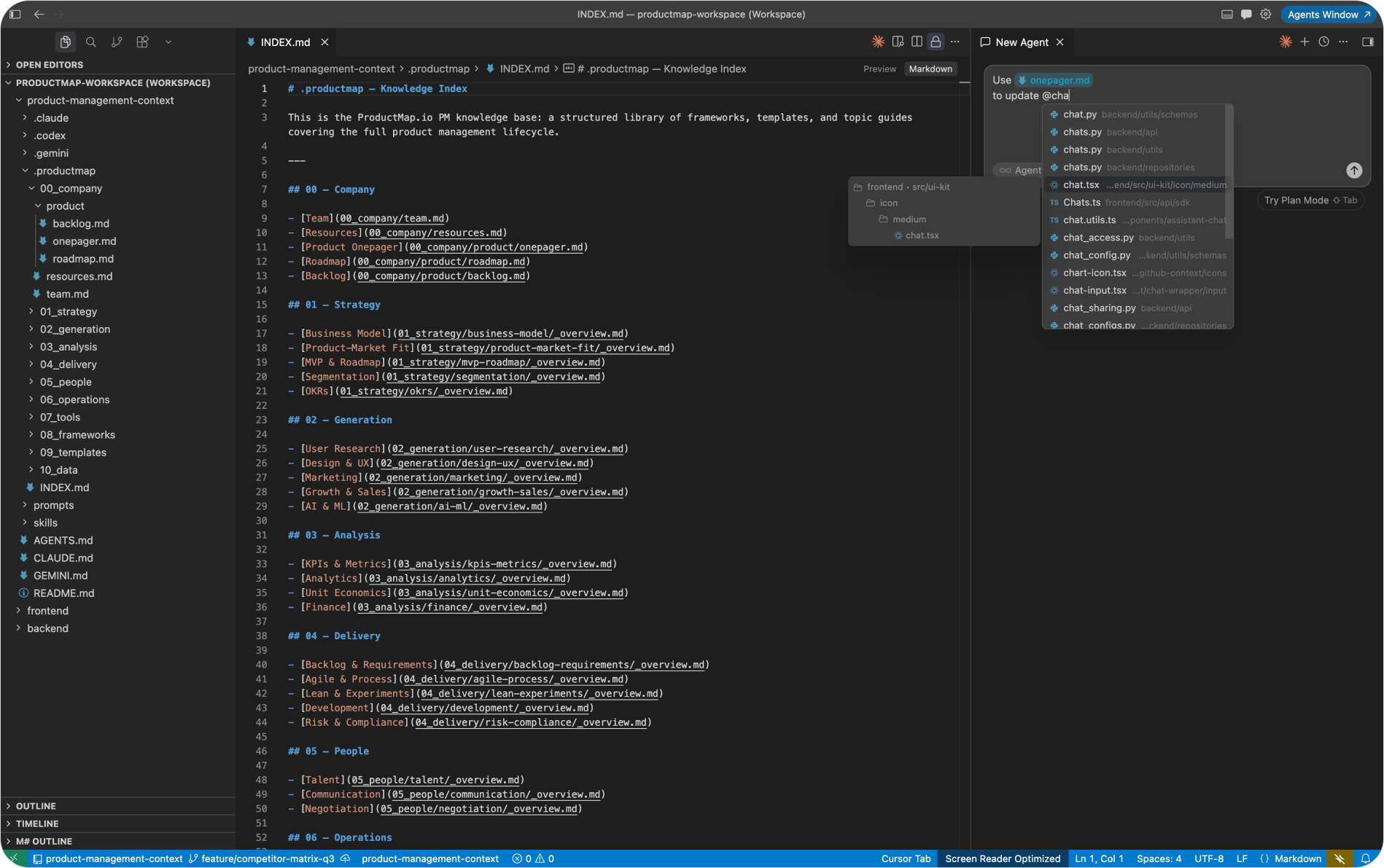The width and height of the screenshot is (1384, 868).
Task: Click Cursor Tab in status bar
Action: point(906,859)
